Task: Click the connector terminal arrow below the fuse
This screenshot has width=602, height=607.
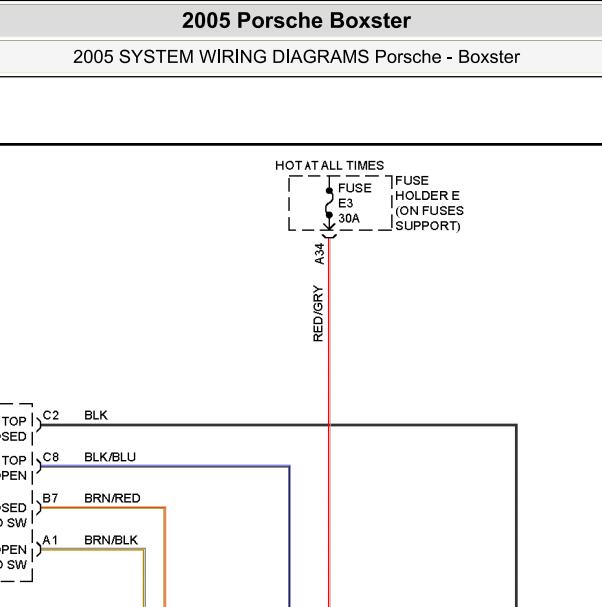Action: click(x=329, y=229)
